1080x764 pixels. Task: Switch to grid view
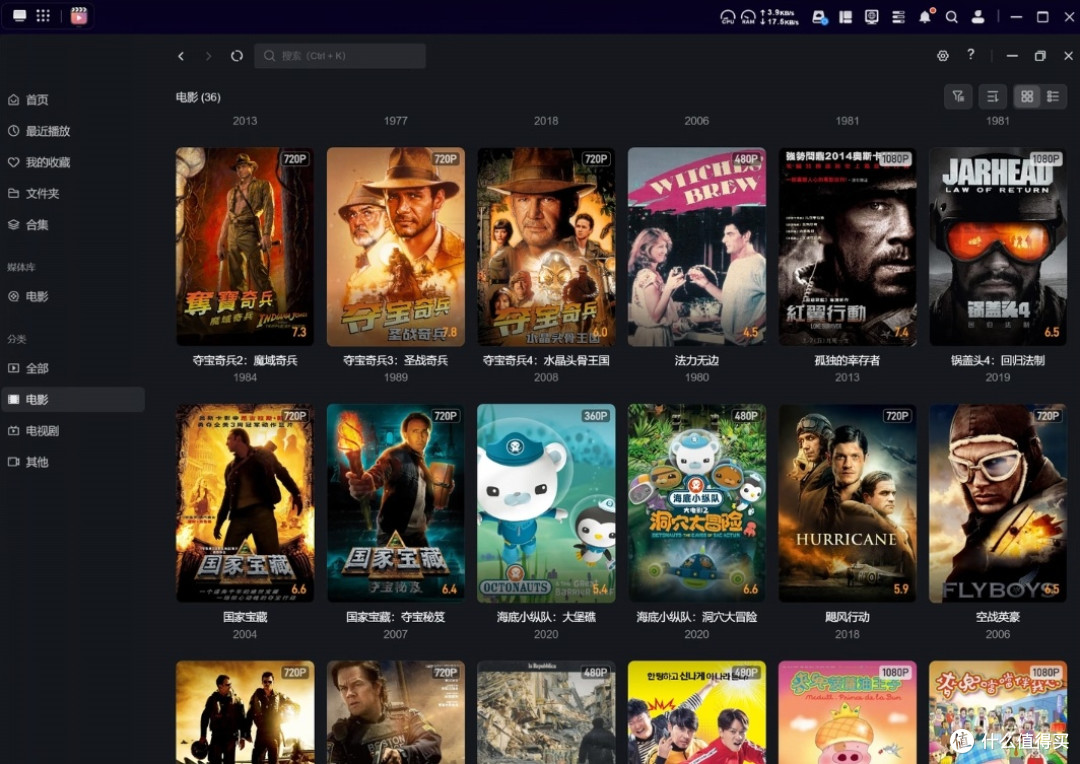[x=1027, y=96]
